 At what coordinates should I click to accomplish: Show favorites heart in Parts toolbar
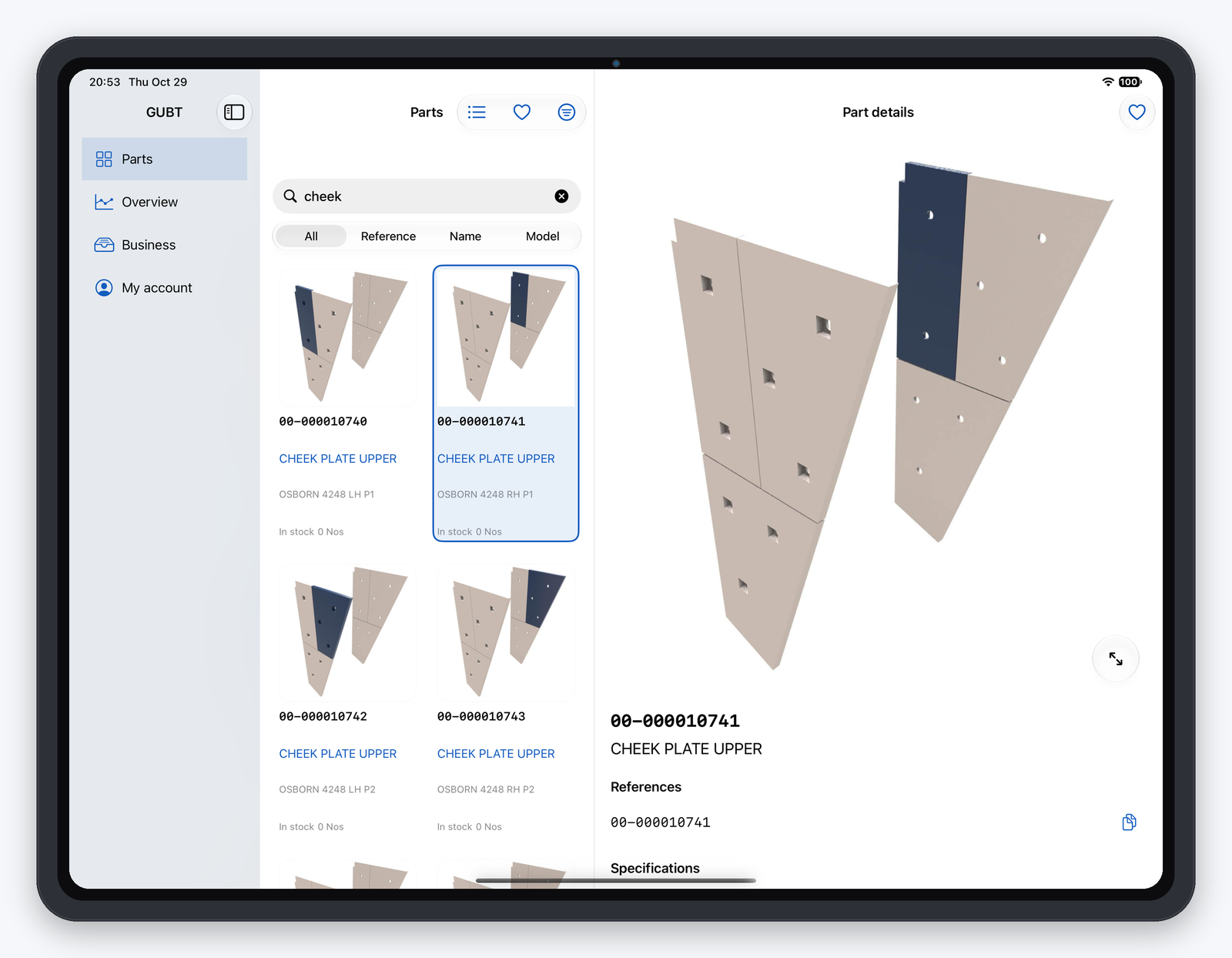pyautogui.click(x=521, y=112)
